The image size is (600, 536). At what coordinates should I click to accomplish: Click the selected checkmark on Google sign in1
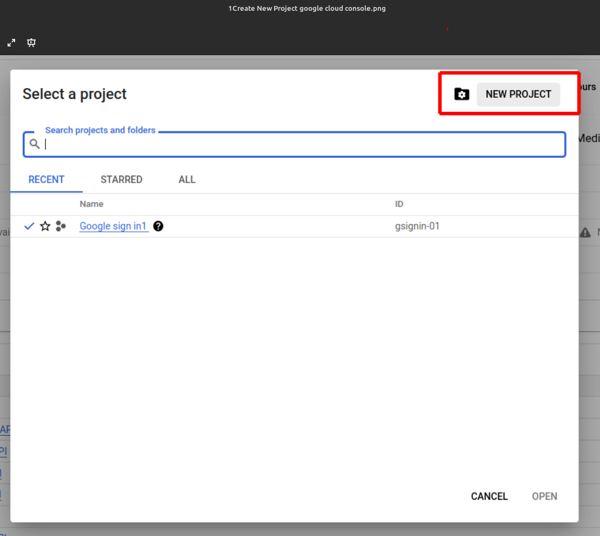click(x=29, y=226)
